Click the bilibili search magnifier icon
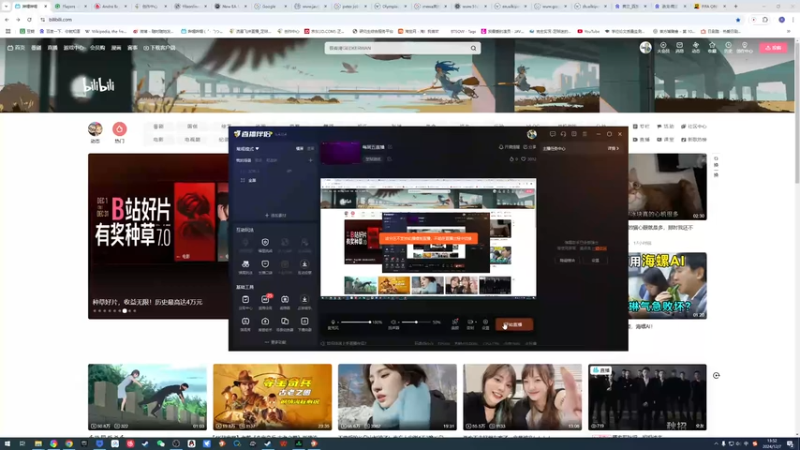Viewport: 800px width, 450px height. coord(473,48)
